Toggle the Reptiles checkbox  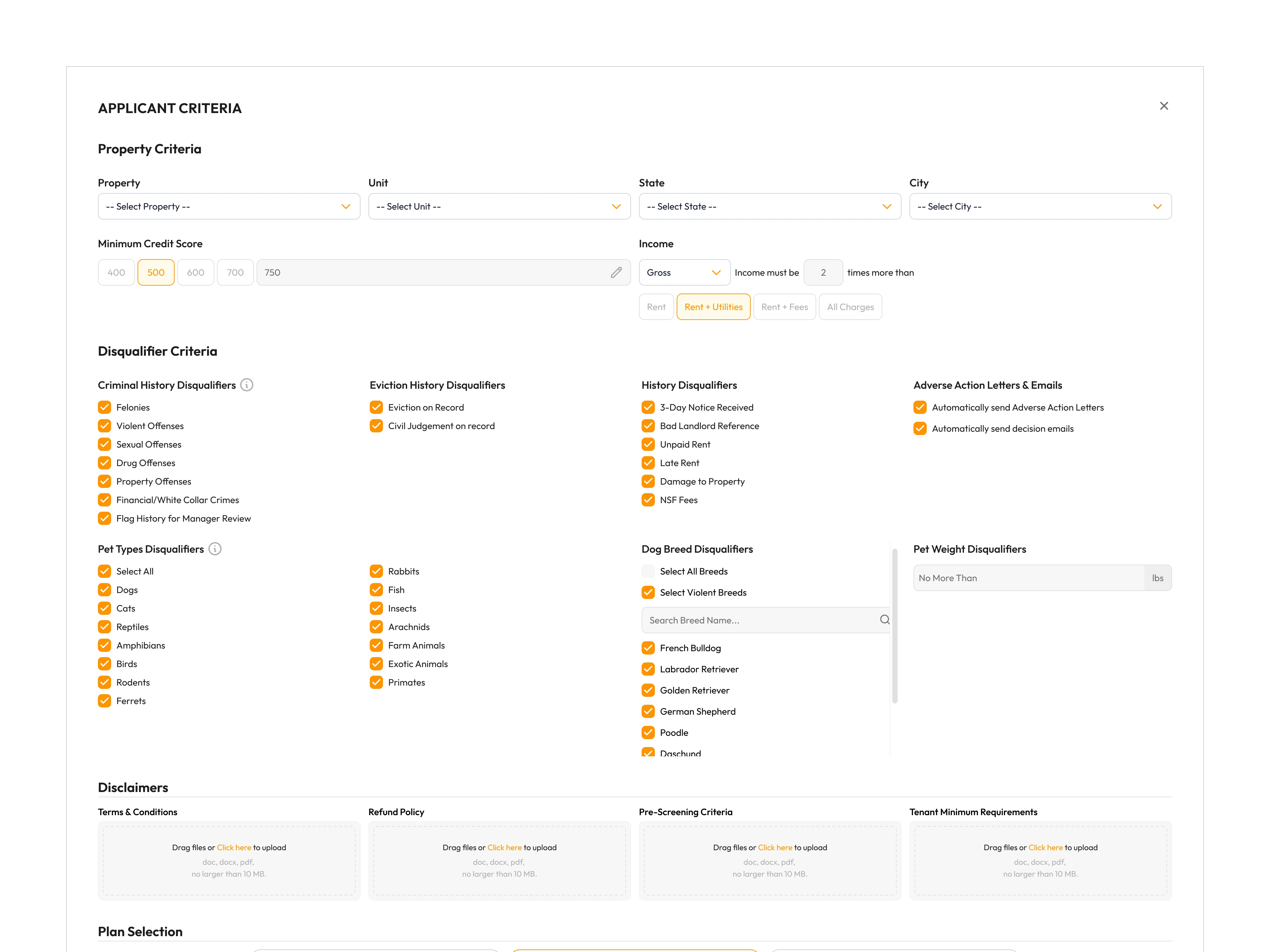[x=105, y=627]
